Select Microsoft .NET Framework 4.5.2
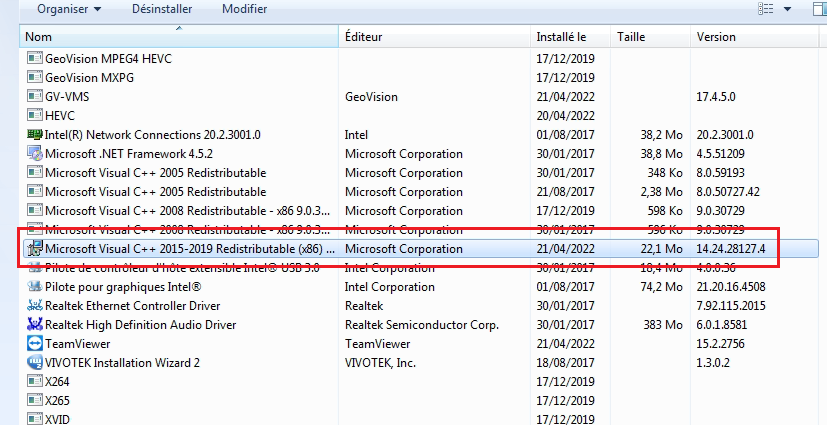The width and height of the screenshot is (827, 425). coord(129,153)
